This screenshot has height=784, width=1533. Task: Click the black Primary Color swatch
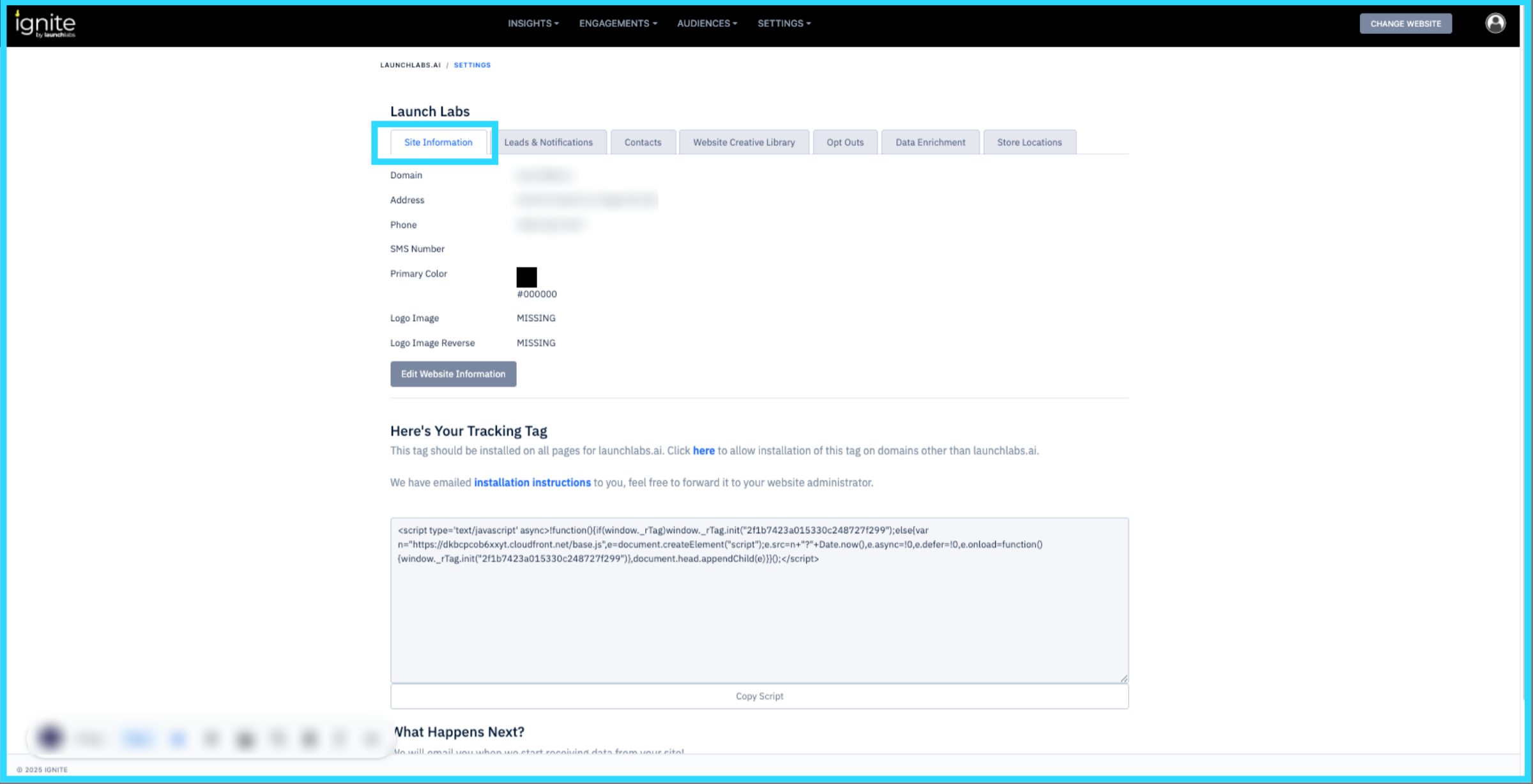click(x=526, y=277)
